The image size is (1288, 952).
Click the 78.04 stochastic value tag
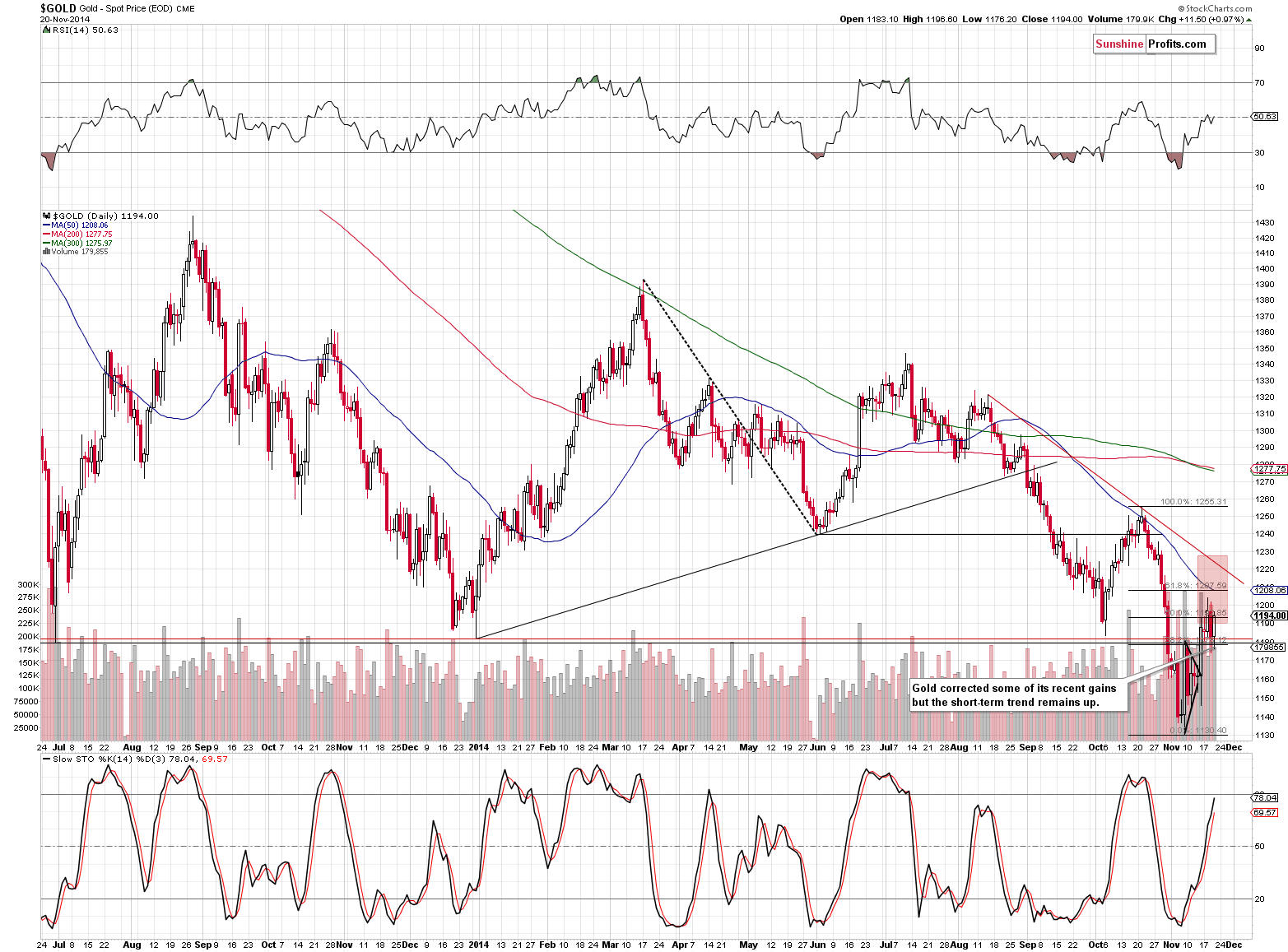click(1264, 797)
